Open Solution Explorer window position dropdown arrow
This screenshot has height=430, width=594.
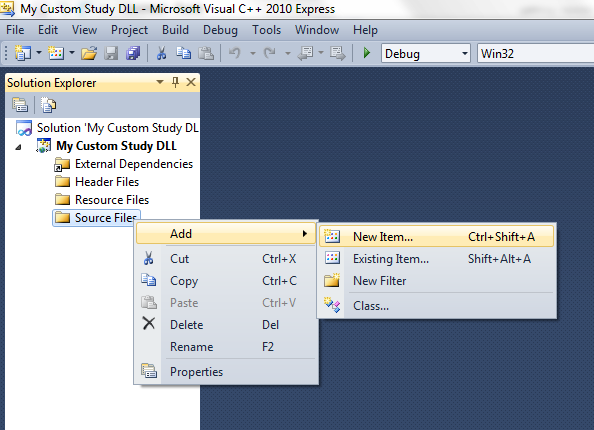(x=160, y=82)
